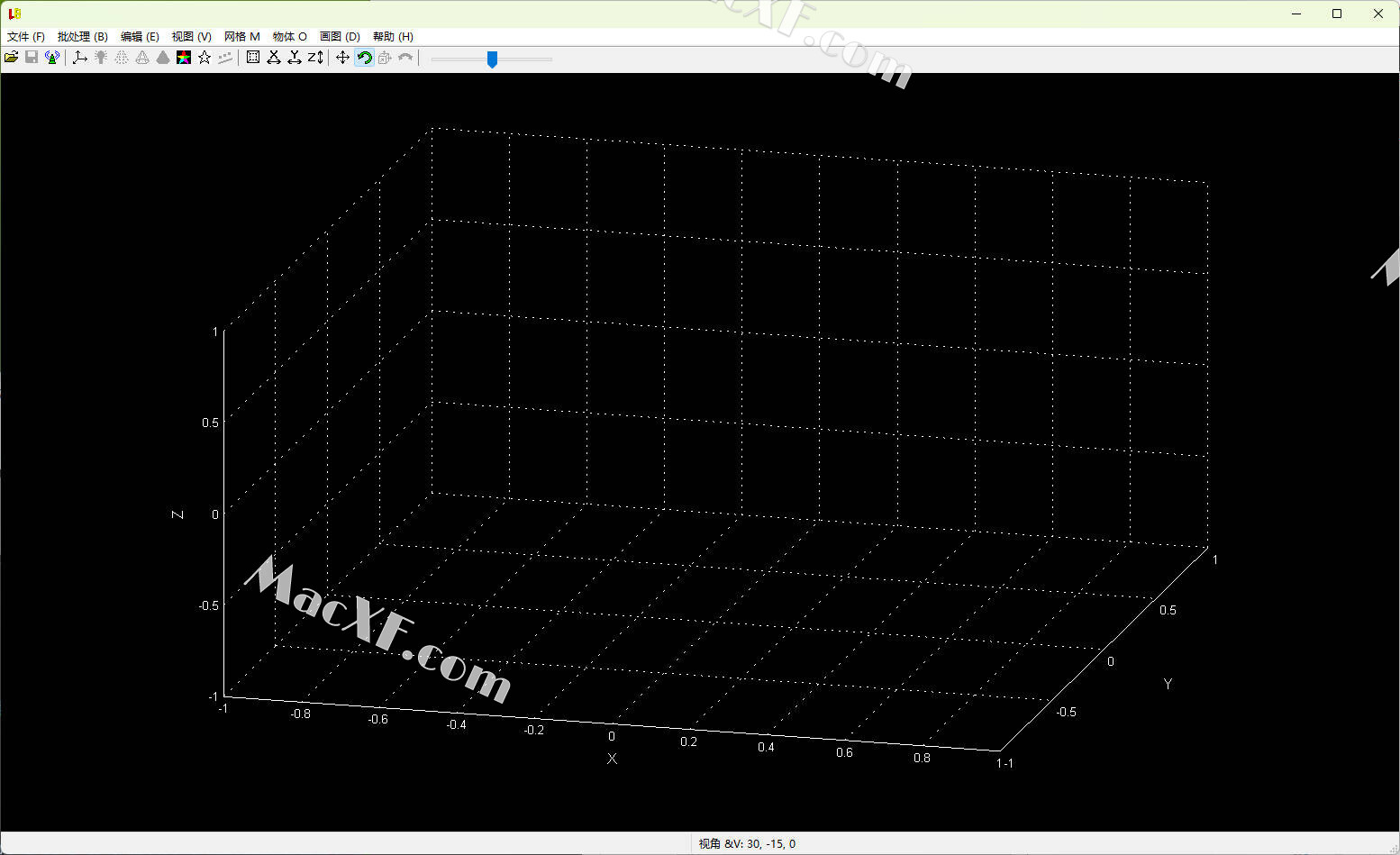This screenshot has width=1400, height=855.
Task: Toggle the 3D axes display icon
Action: pyautogui.click(x=80, y=58)
